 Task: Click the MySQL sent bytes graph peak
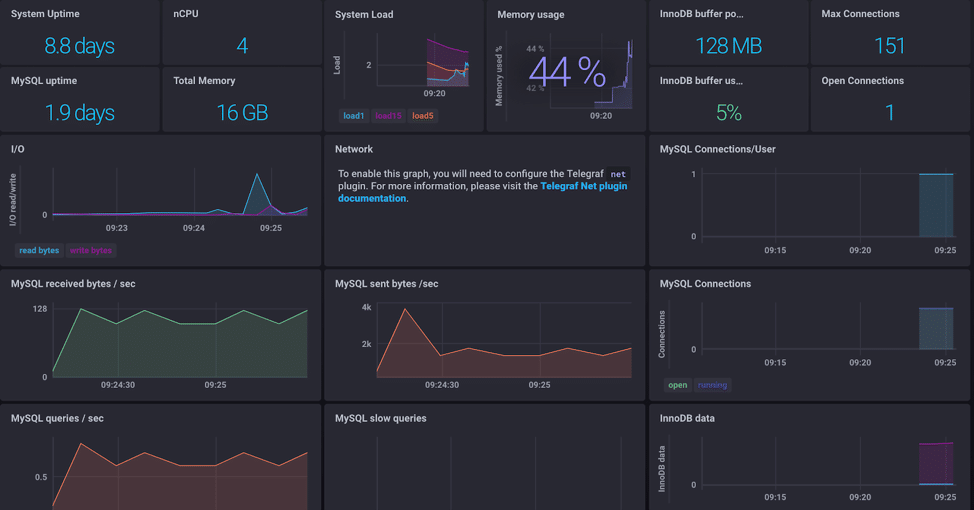(405, 310)
